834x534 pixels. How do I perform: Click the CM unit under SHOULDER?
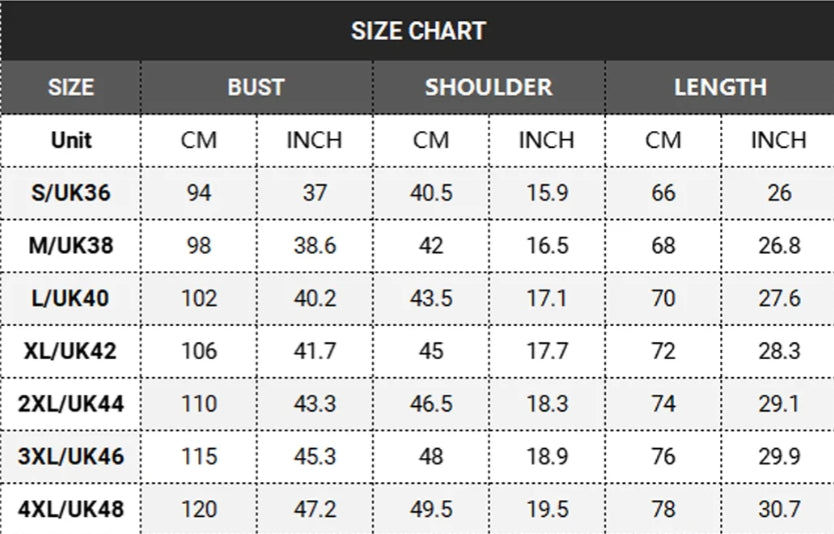430,140
